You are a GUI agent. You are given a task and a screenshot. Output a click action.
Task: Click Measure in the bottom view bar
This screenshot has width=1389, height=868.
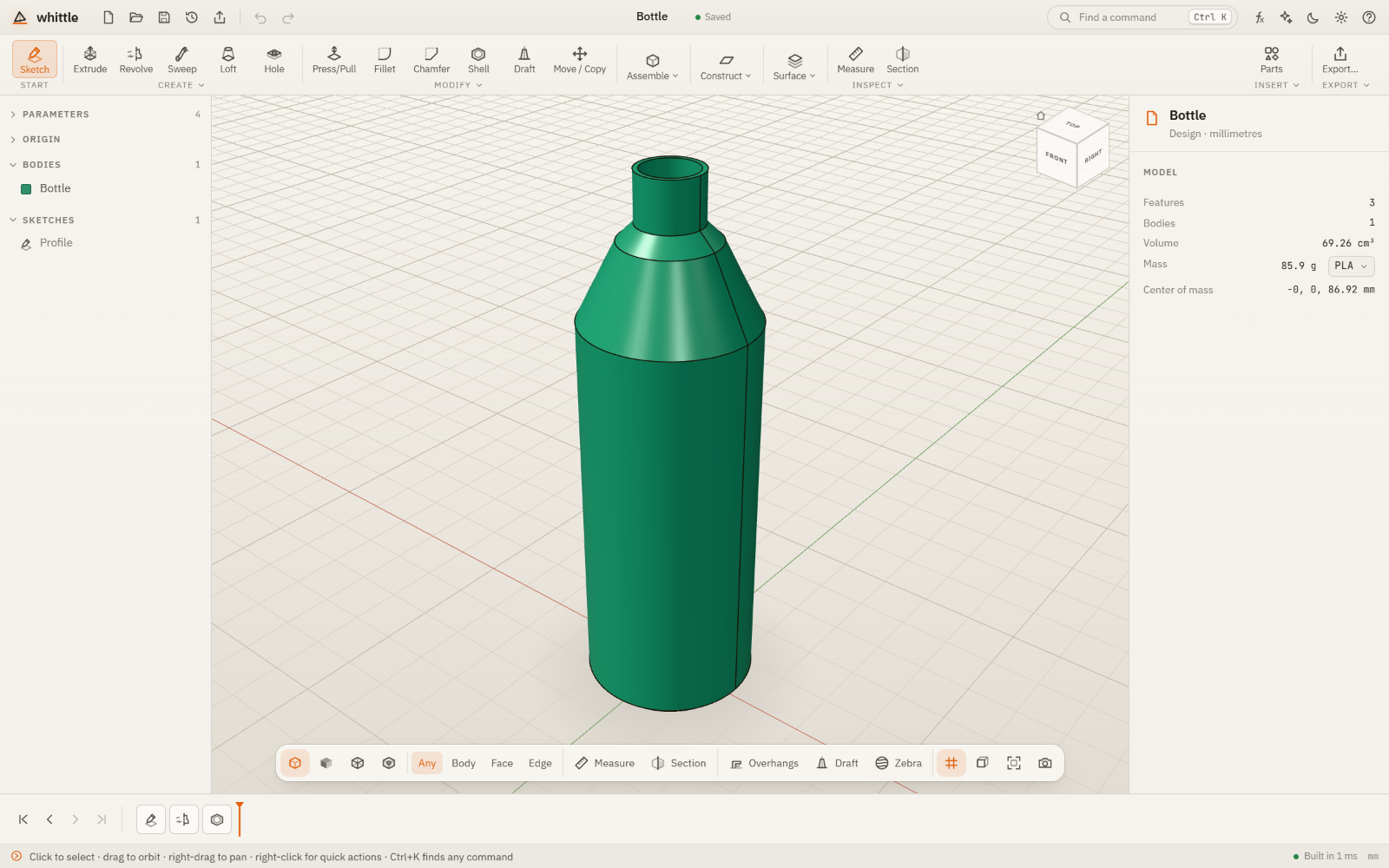coord(605,763)
